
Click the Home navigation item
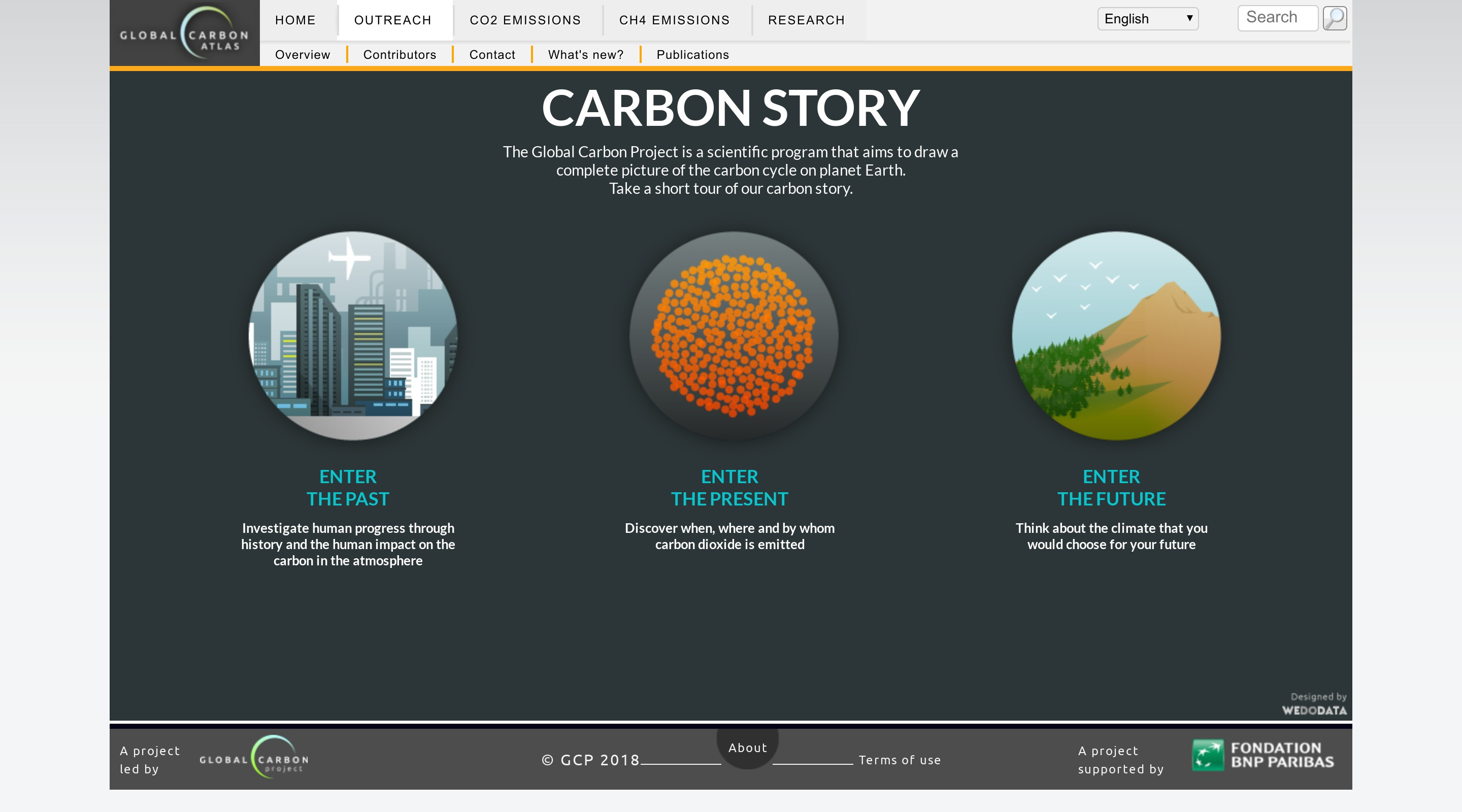(x=295, y=20)
